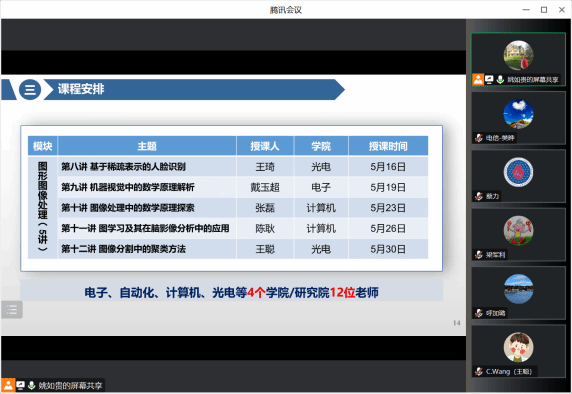Click the 授课时间 table header
This screenshot has width=572, height=394.
point(388,146)
